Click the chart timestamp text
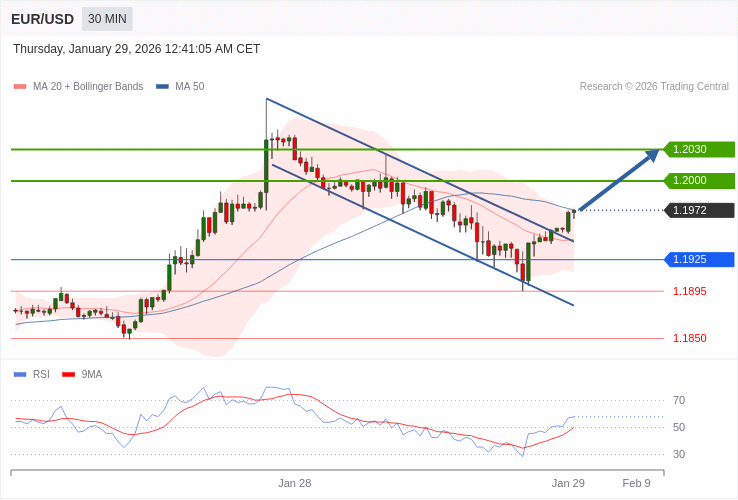Viewport: 738px width, 500px height. point(136,49)
